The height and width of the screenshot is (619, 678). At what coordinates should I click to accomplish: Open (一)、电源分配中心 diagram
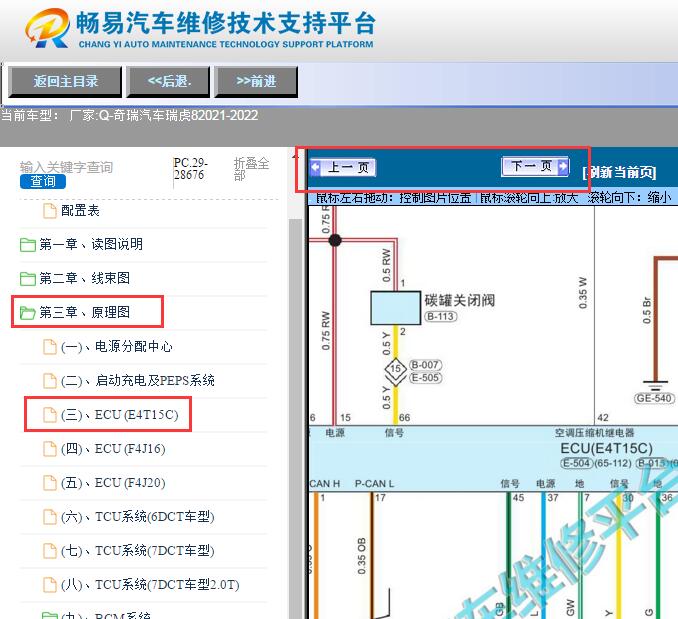pos(116,346)
